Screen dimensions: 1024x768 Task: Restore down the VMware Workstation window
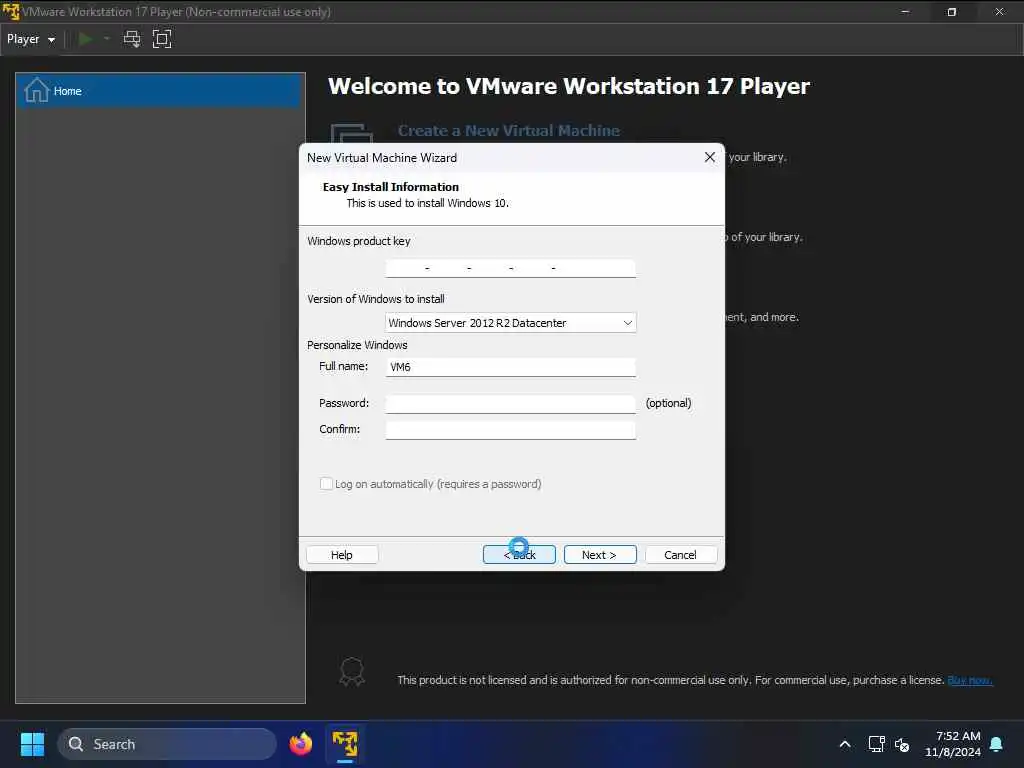pos(952,12)
